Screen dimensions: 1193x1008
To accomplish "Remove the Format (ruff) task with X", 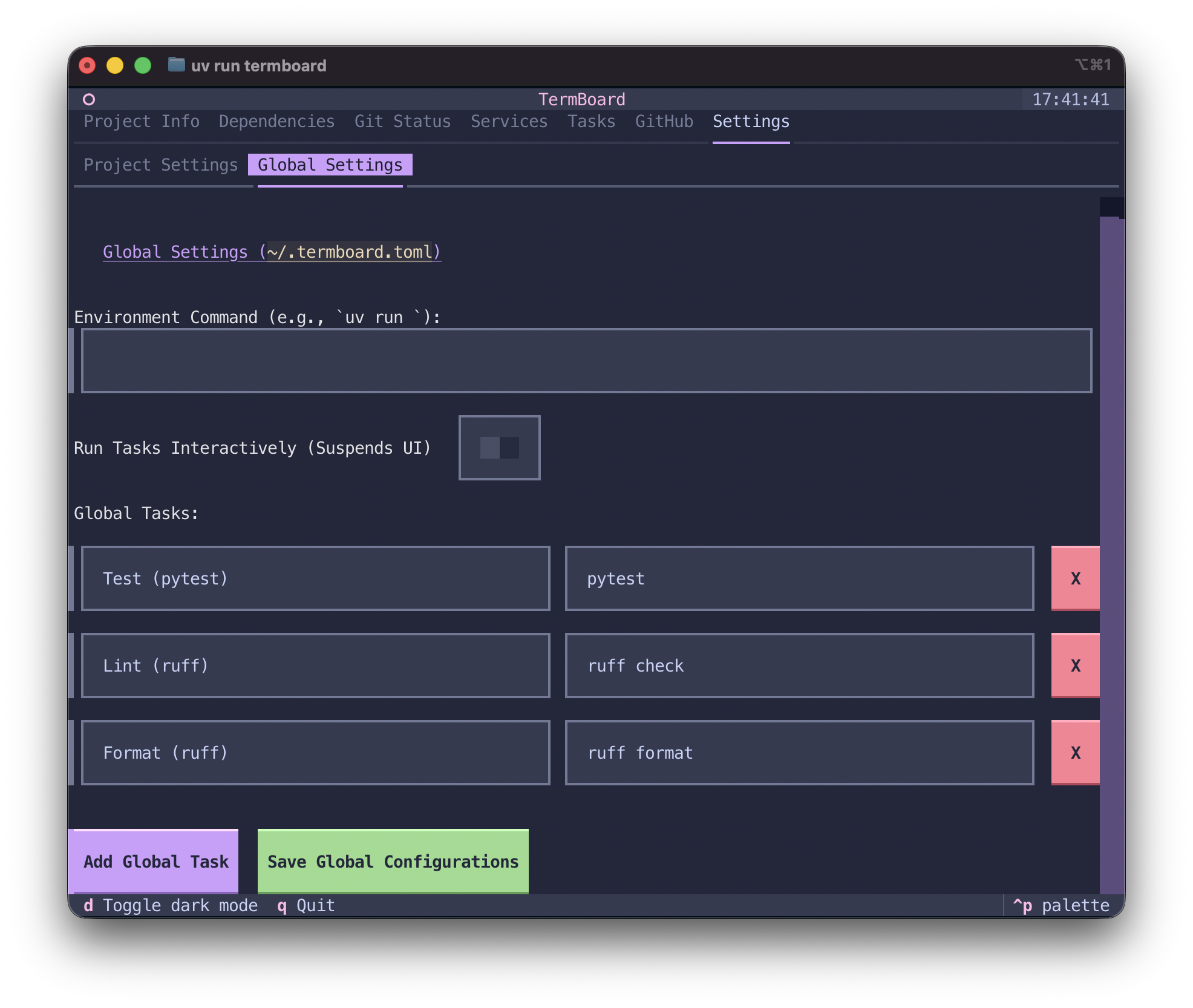I will [1075, 753].
